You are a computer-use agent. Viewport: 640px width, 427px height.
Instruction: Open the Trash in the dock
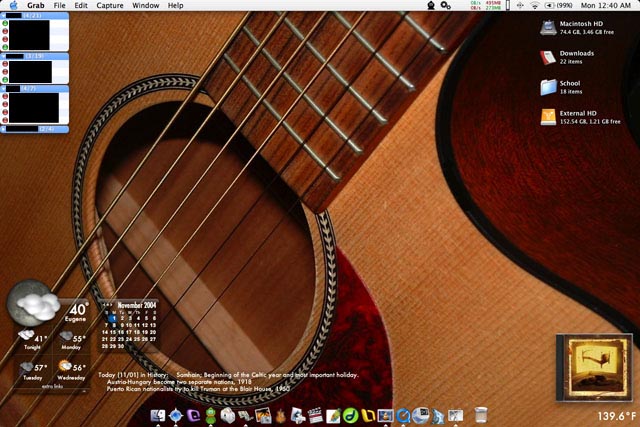(x=481, y=415)
